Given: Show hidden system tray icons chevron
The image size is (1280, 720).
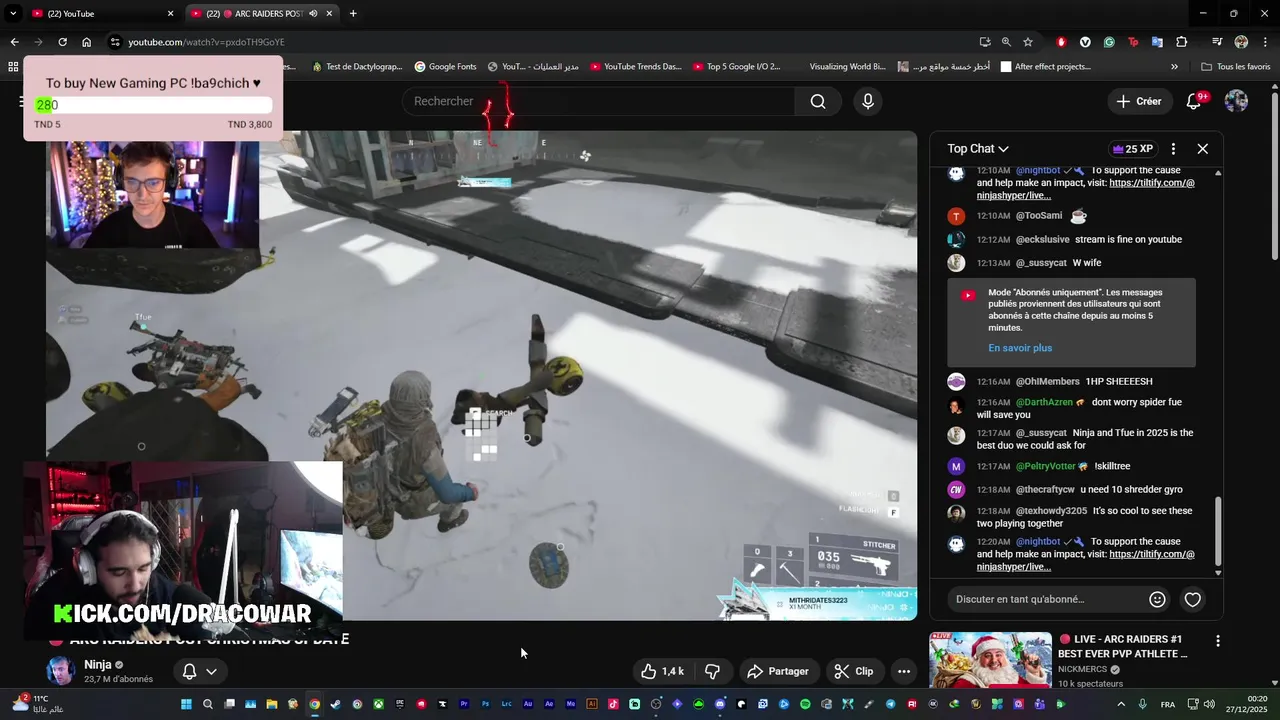Looking at the screenshot, I should 1121,704.
